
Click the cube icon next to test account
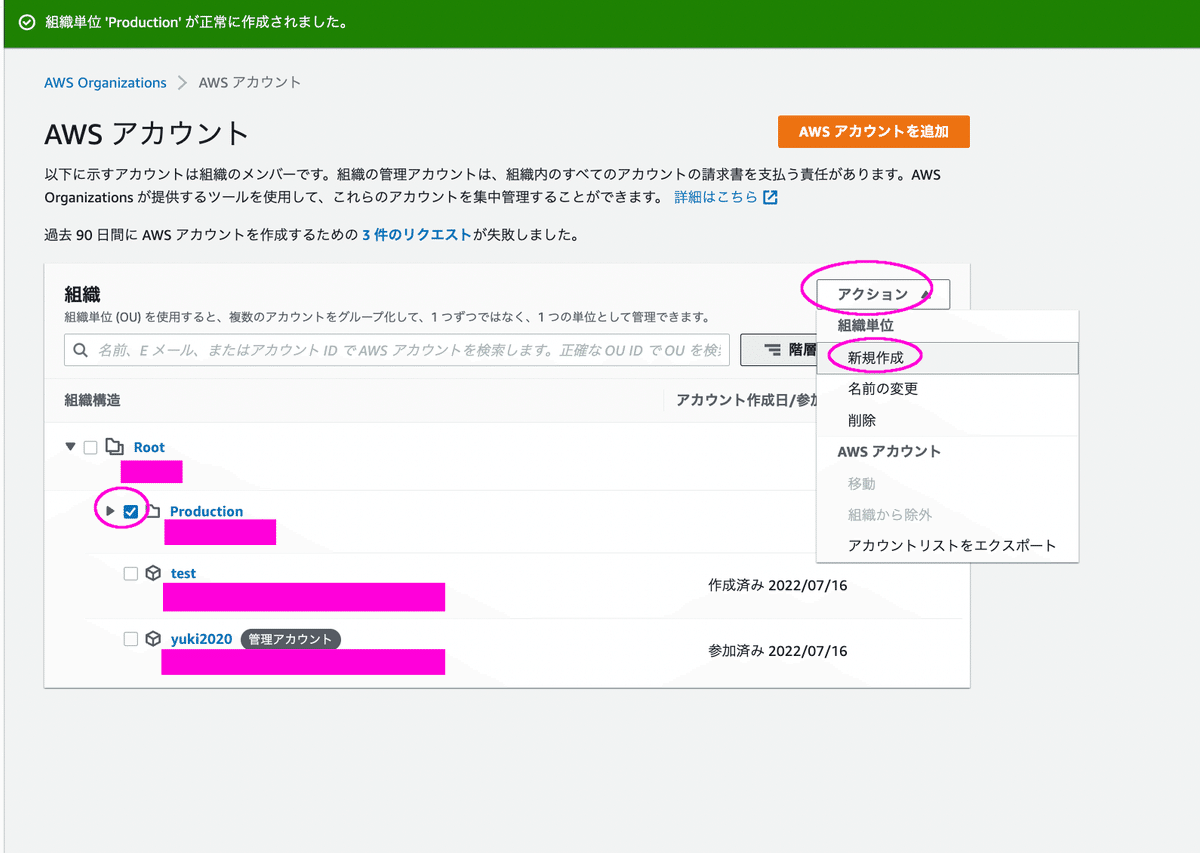click(153, 573)
